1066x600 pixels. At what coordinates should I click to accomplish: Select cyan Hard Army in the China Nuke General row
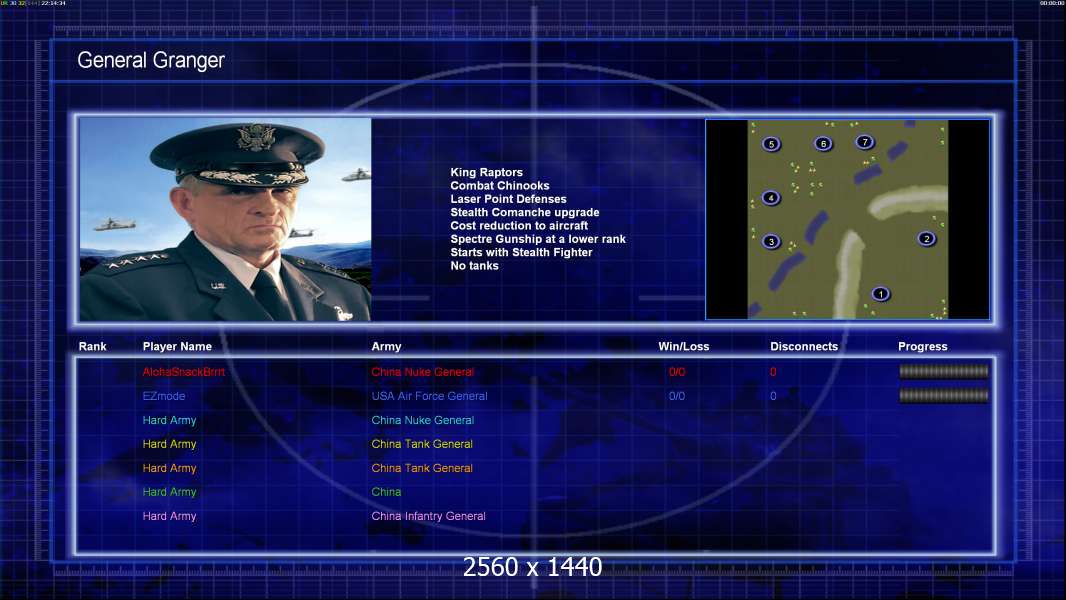click(x=169, y=421)
